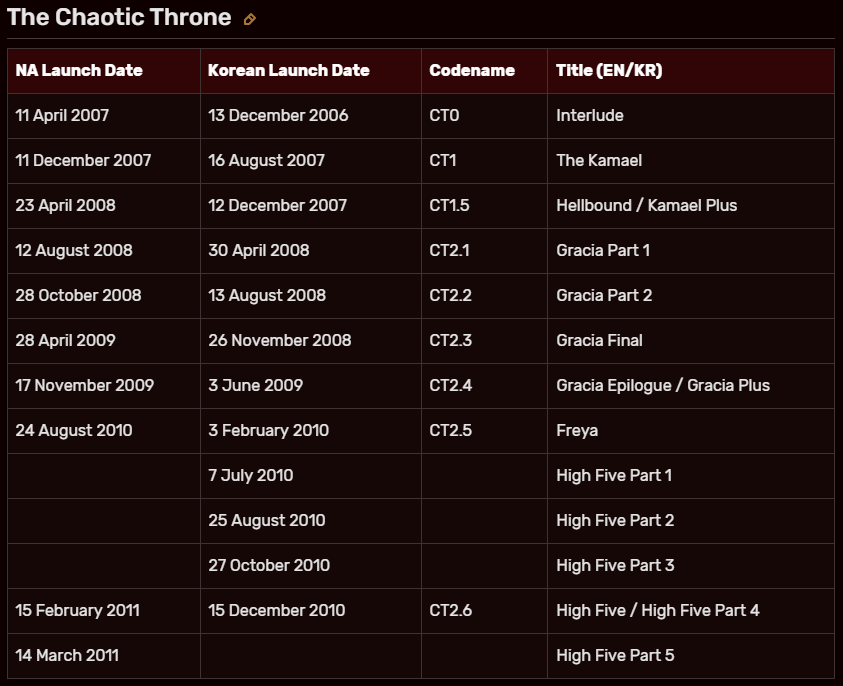This screenshot has height=686, width=843.
Task: Click the '14 March 2011' date cell
Action: click(x=67, y=656)
